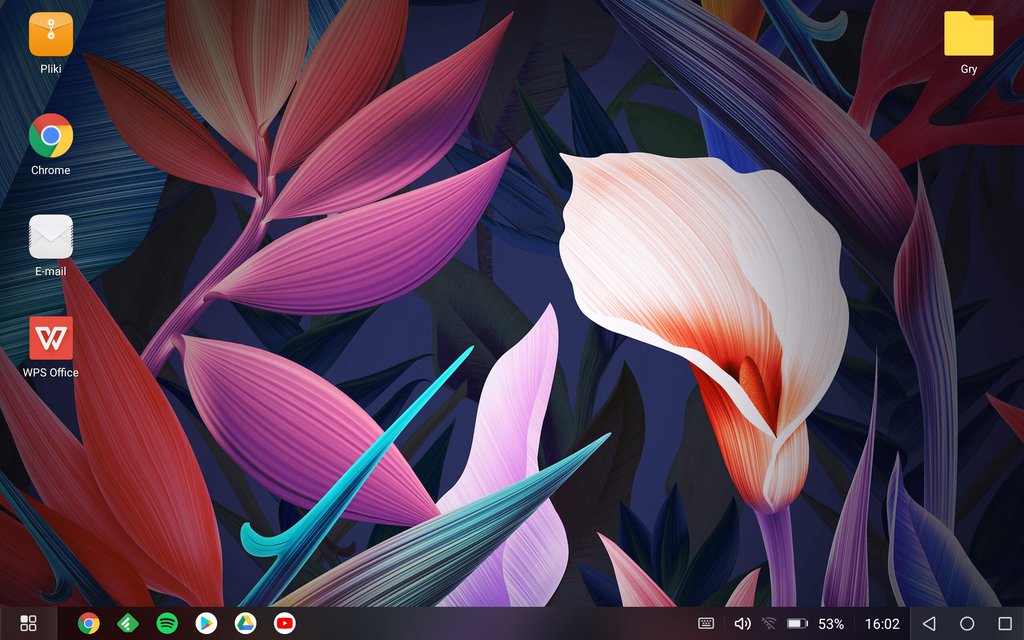The height and width of the screenshot is (640, 1024).
Task: Show the on-screen keyboard from tray
Action: click(706, 623)
